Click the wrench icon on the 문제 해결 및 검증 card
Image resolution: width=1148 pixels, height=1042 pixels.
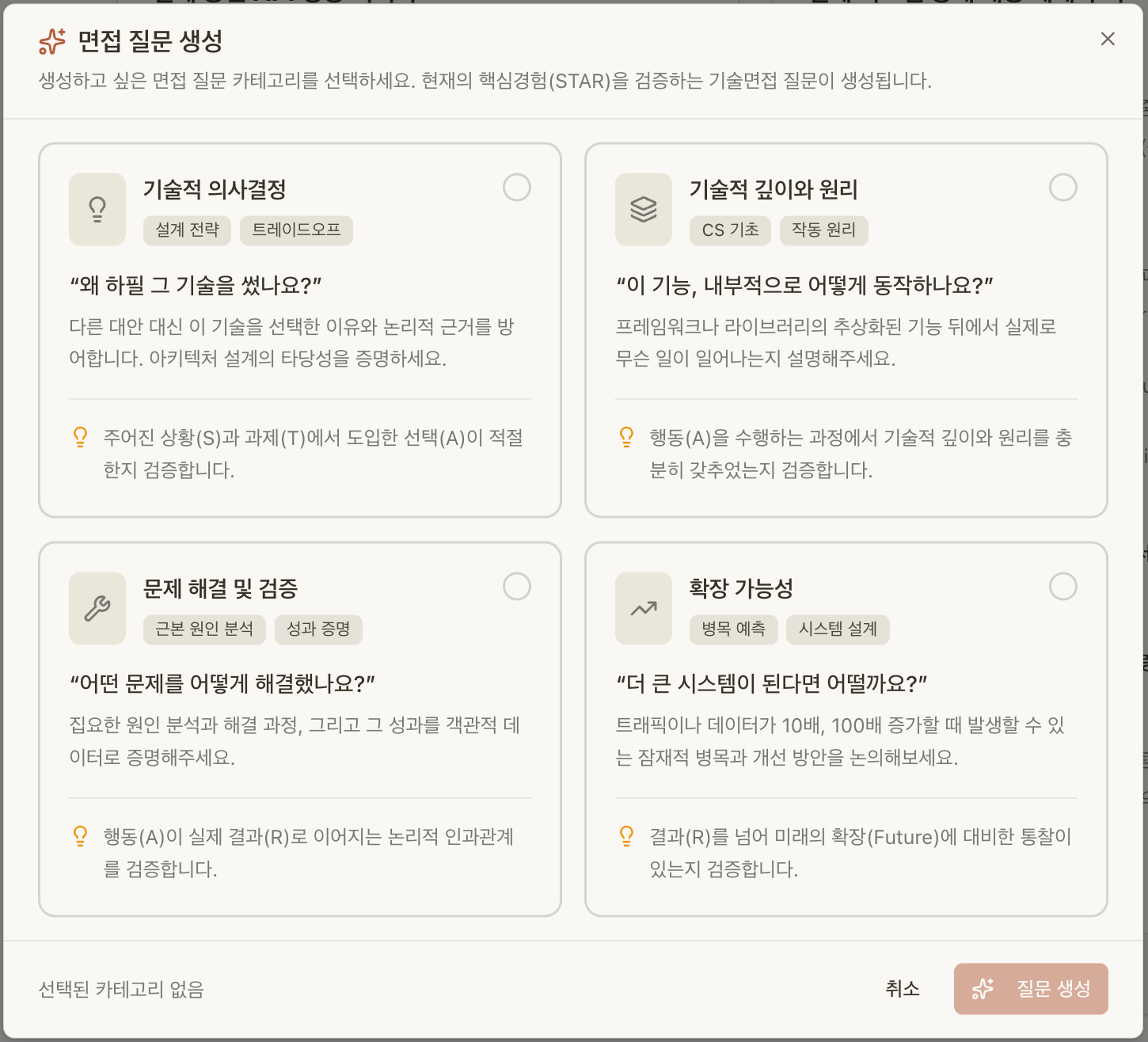coord(97,608)
